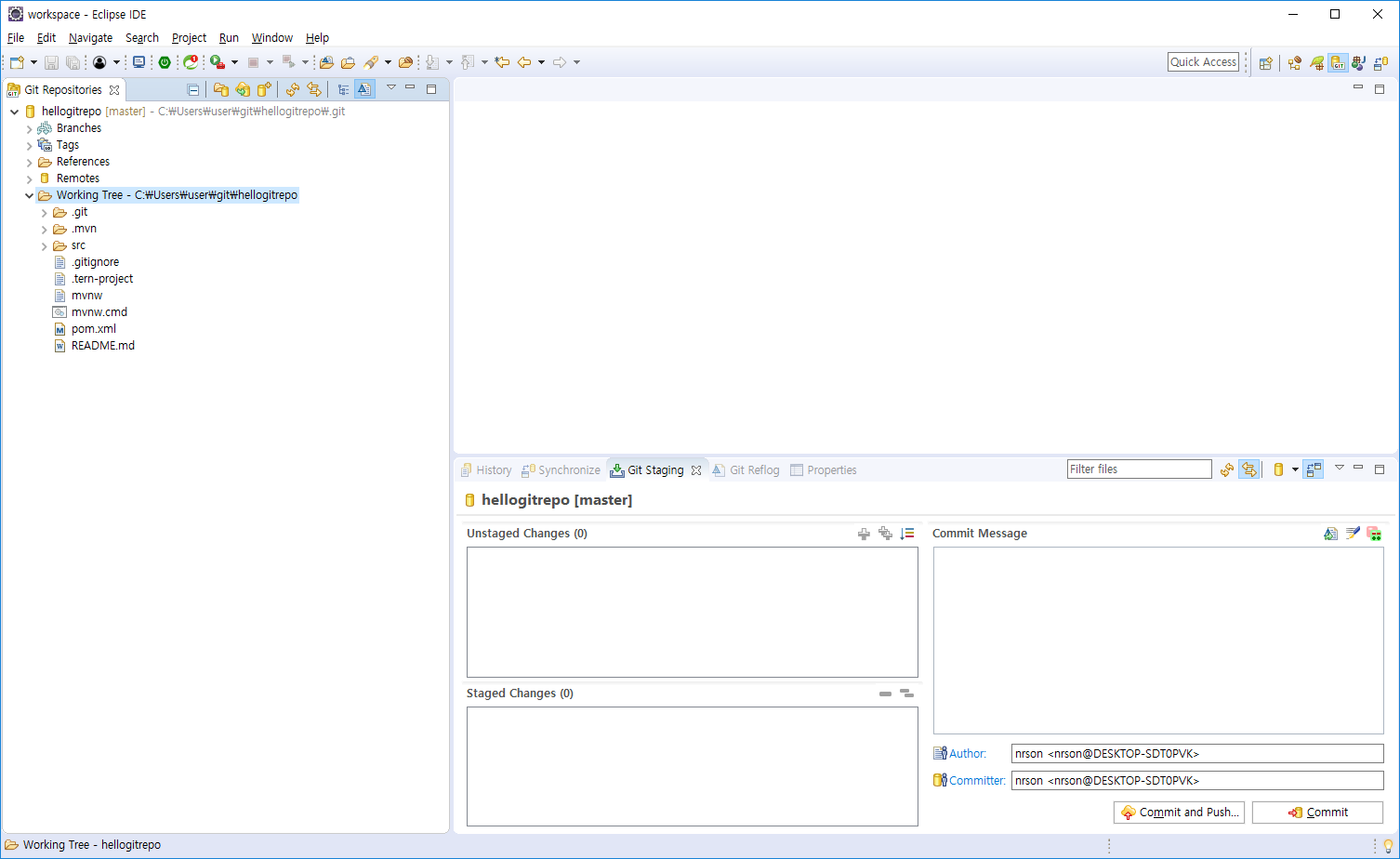Open the Boot Dashboard power icon
1400x859 pixels.
coord(165,62)
